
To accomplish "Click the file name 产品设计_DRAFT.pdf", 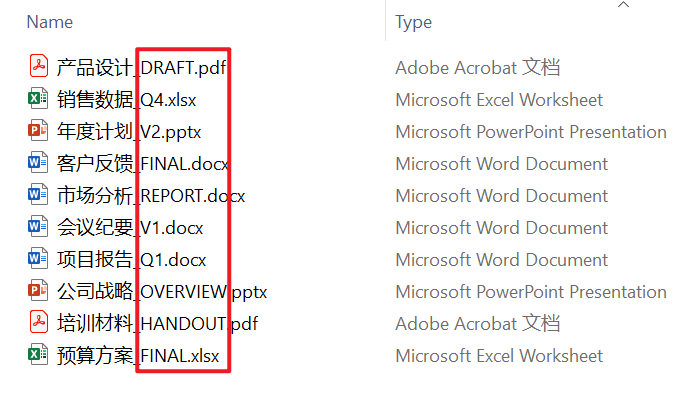I will coord(141,67).
